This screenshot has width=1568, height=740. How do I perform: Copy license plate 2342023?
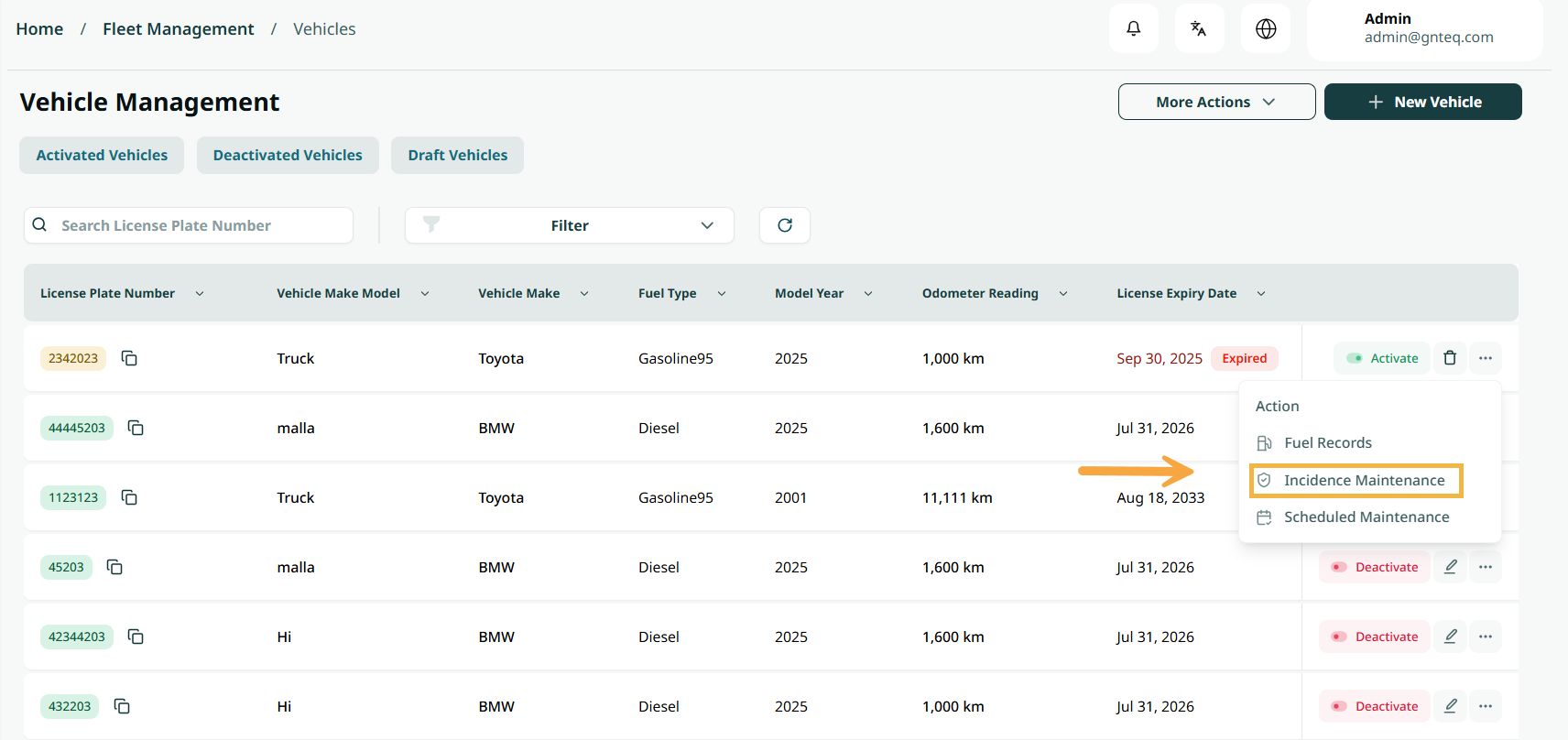click(x=129, y=358)
